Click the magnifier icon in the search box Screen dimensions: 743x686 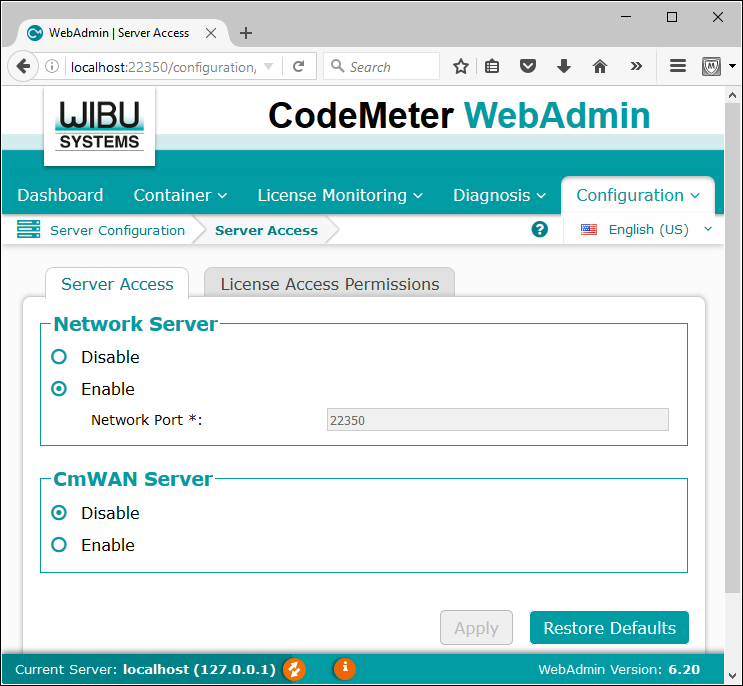pyautogui.click(x=337, y=66)
